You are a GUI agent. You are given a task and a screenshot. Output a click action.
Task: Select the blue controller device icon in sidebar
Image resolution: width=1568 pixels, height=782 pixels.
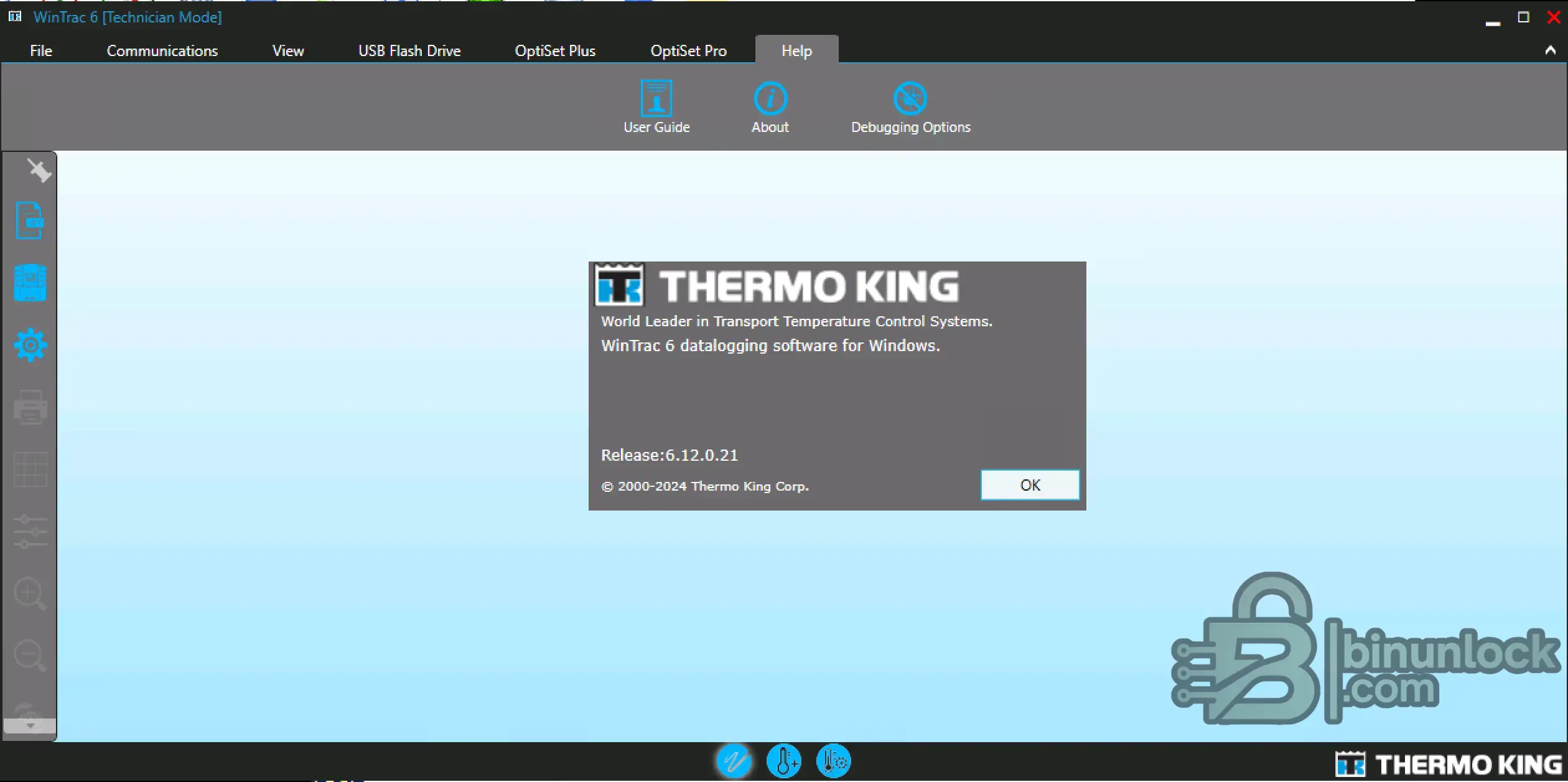click(30, 283)
